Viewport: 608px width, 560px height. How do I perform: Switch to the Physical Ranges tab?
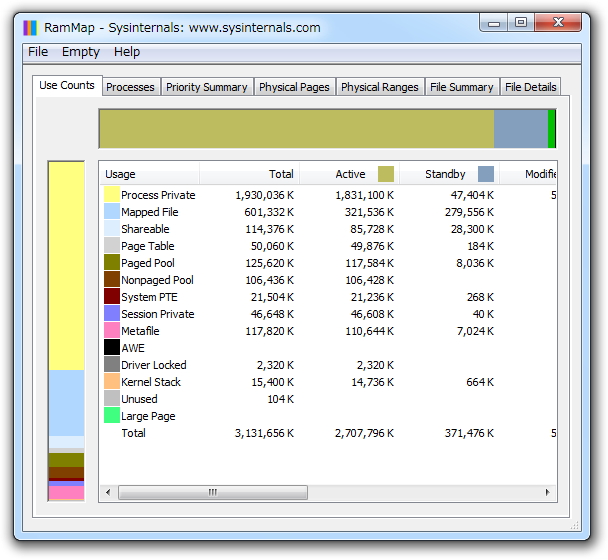point(380,87)
